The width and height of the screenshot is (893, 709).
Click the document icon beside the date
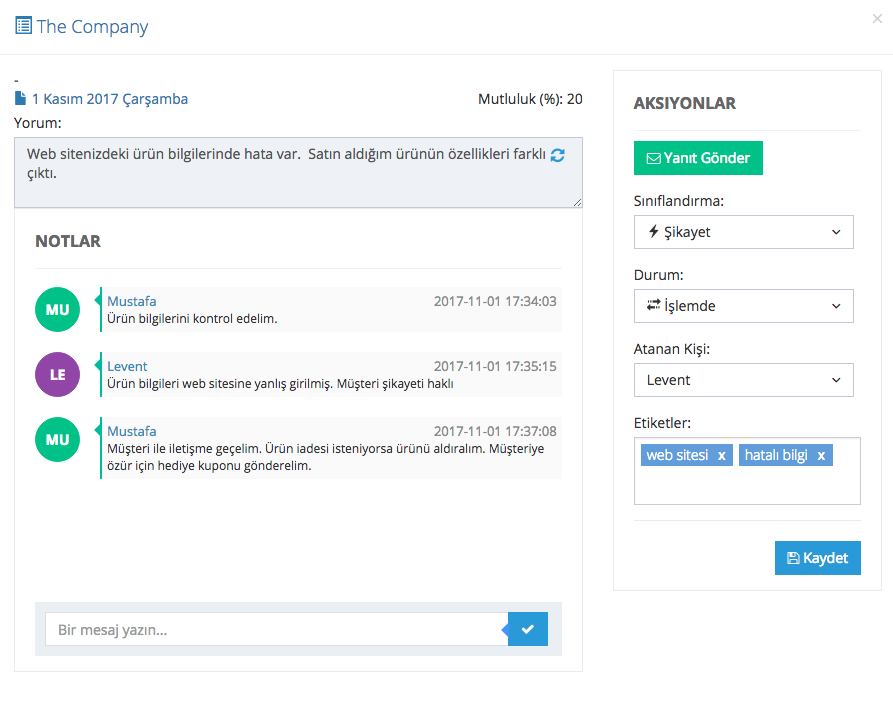[x=21, y=99]
